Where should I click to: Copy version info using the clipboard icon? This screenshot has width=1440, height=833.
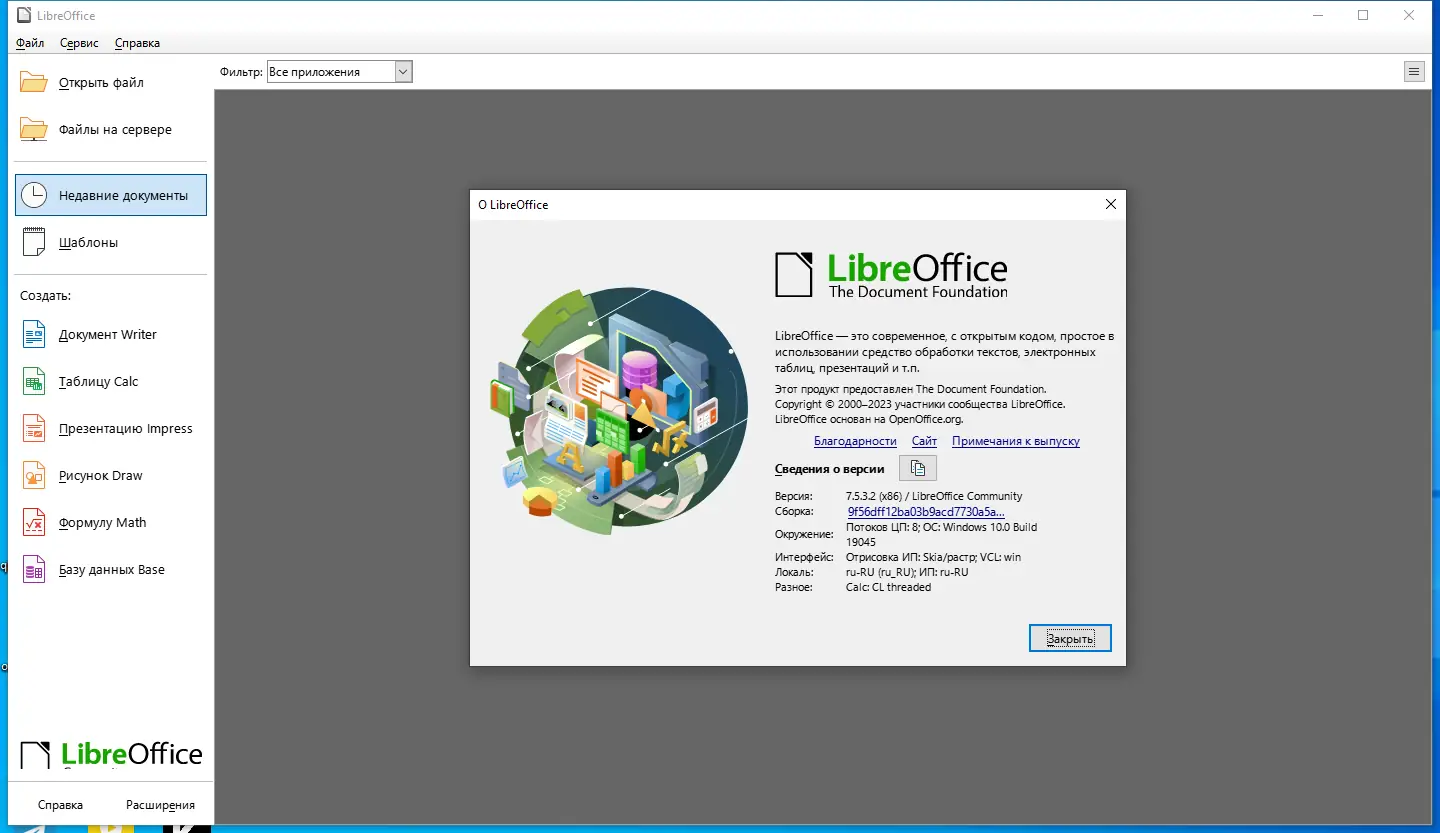click(917, 466)
